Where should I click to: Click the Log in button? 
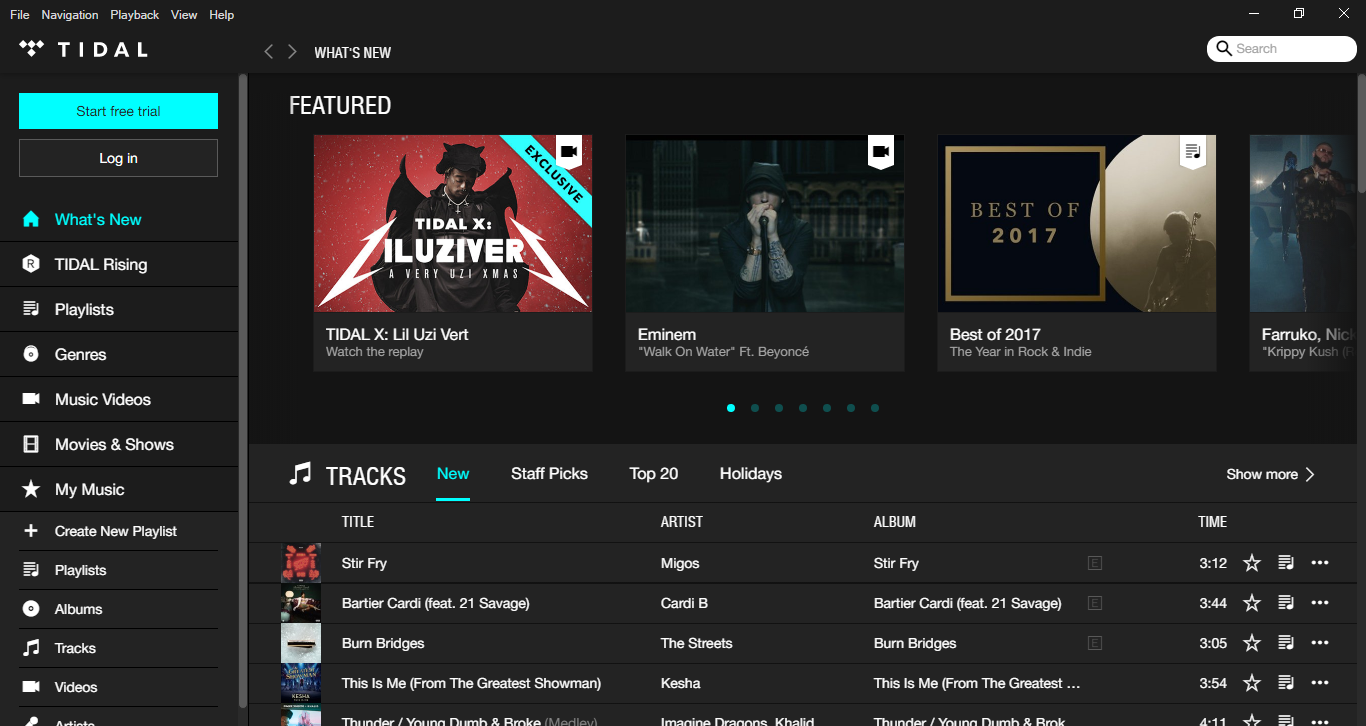[x=118, y=158]
